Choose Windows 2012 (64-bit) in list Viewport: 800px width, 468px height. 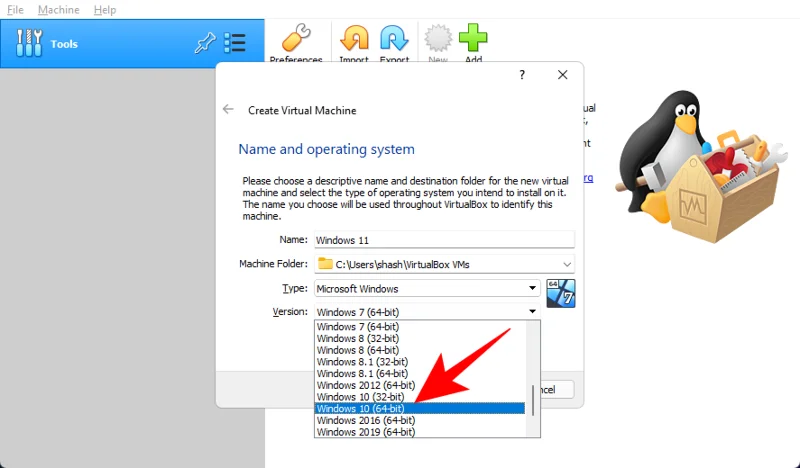click(419, 385)
